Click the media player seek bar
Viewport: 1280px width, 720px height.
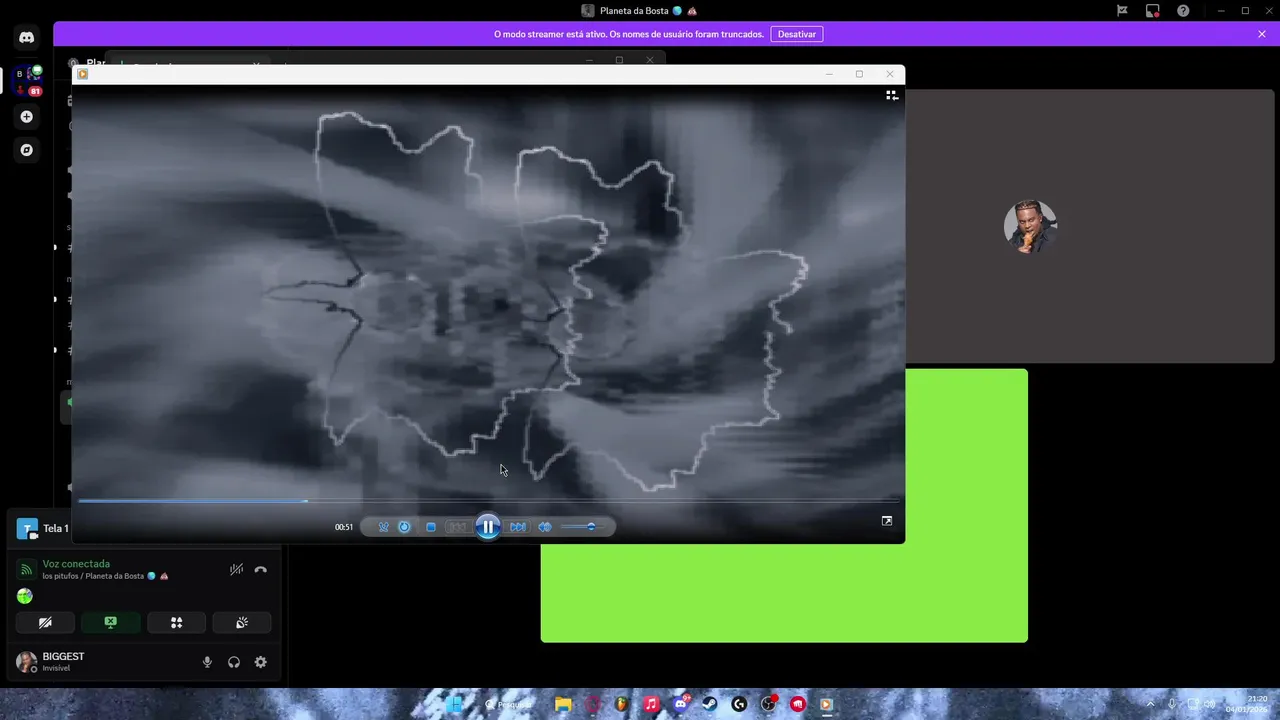tap(488, 501)
